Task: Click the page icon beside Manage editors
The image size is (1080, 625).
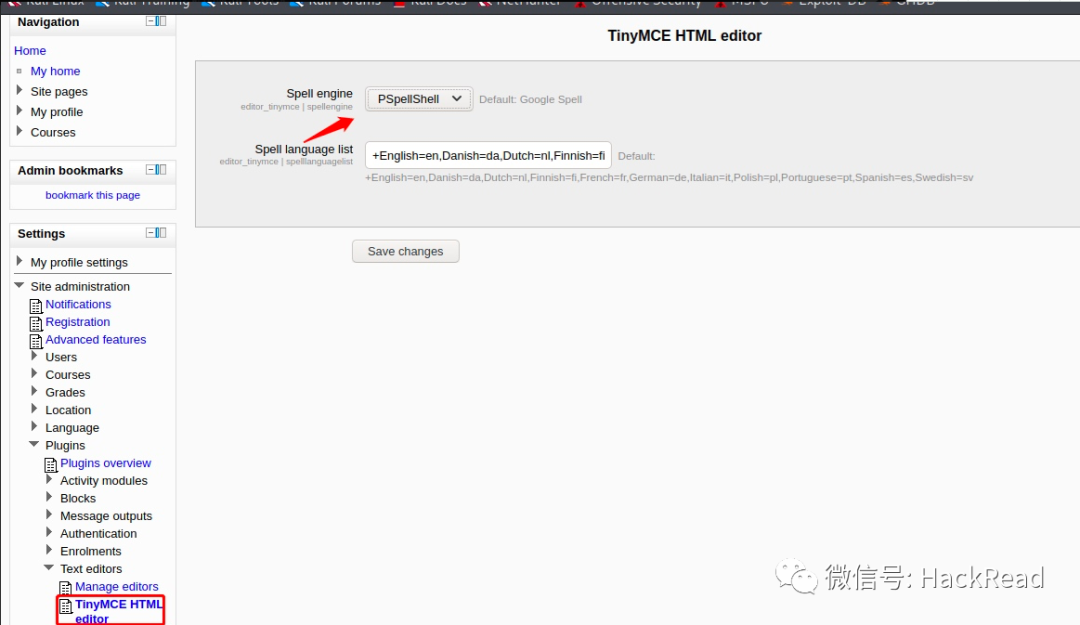Action: pyautogui.click(x=65, y=588)
